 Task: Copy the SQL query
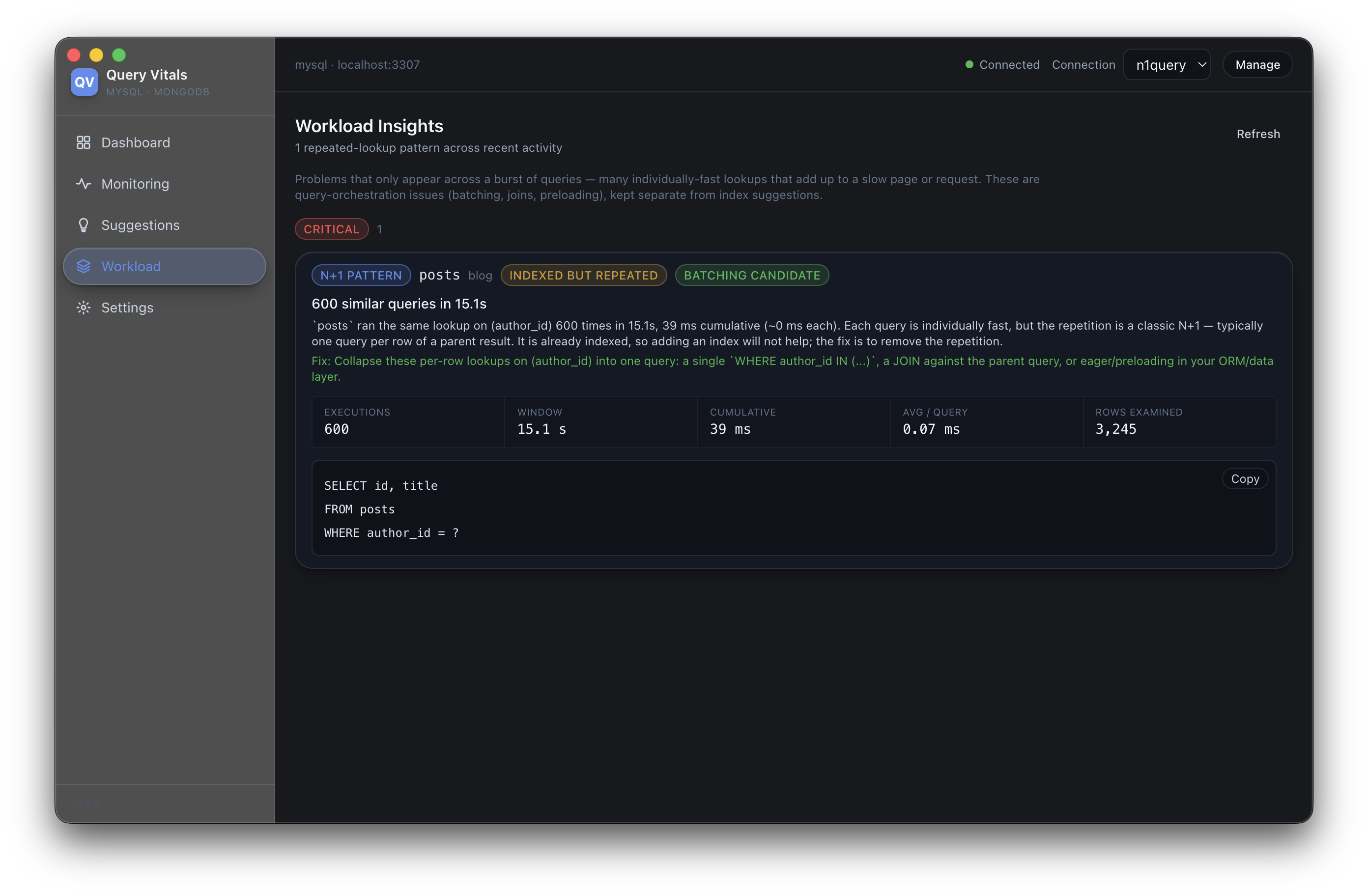tap(1245, 479)
